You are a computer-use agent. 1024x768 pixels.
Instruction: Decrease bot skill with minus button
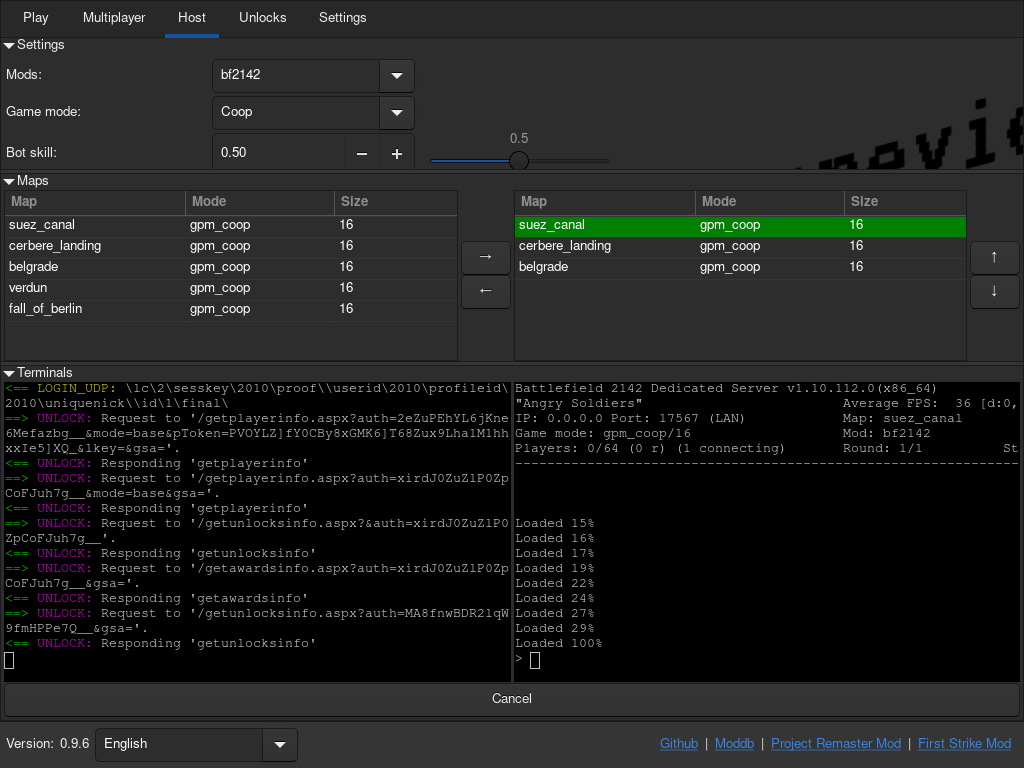pos(362,153)
